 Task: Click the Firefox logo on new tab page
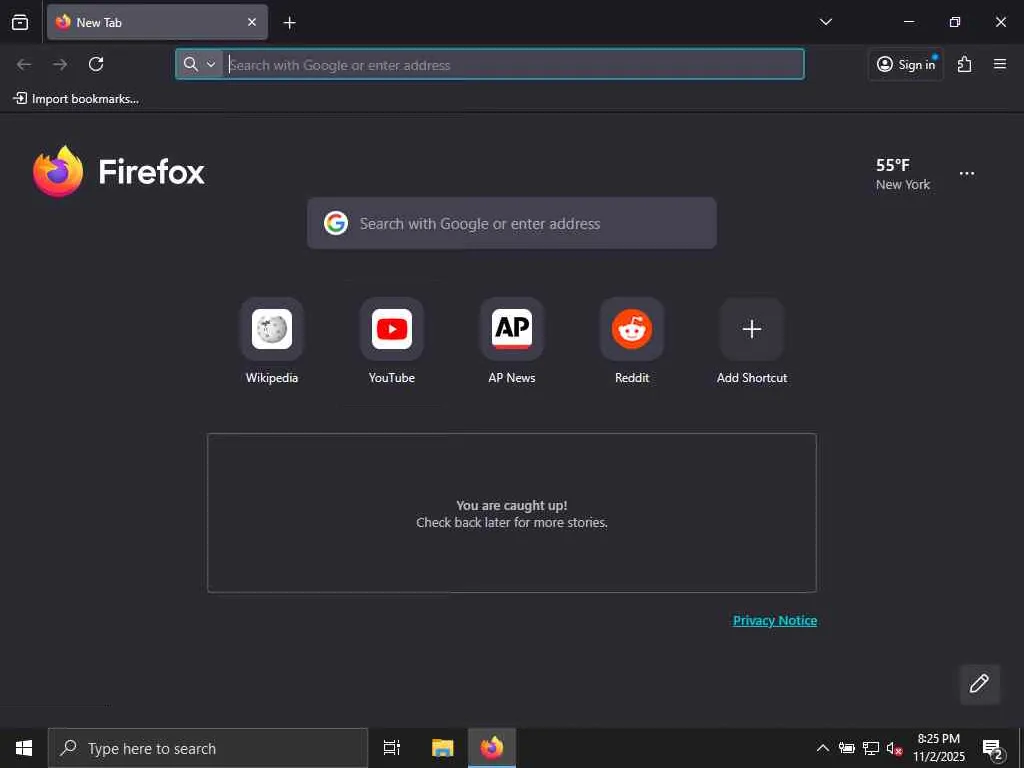tap(118, 171)
